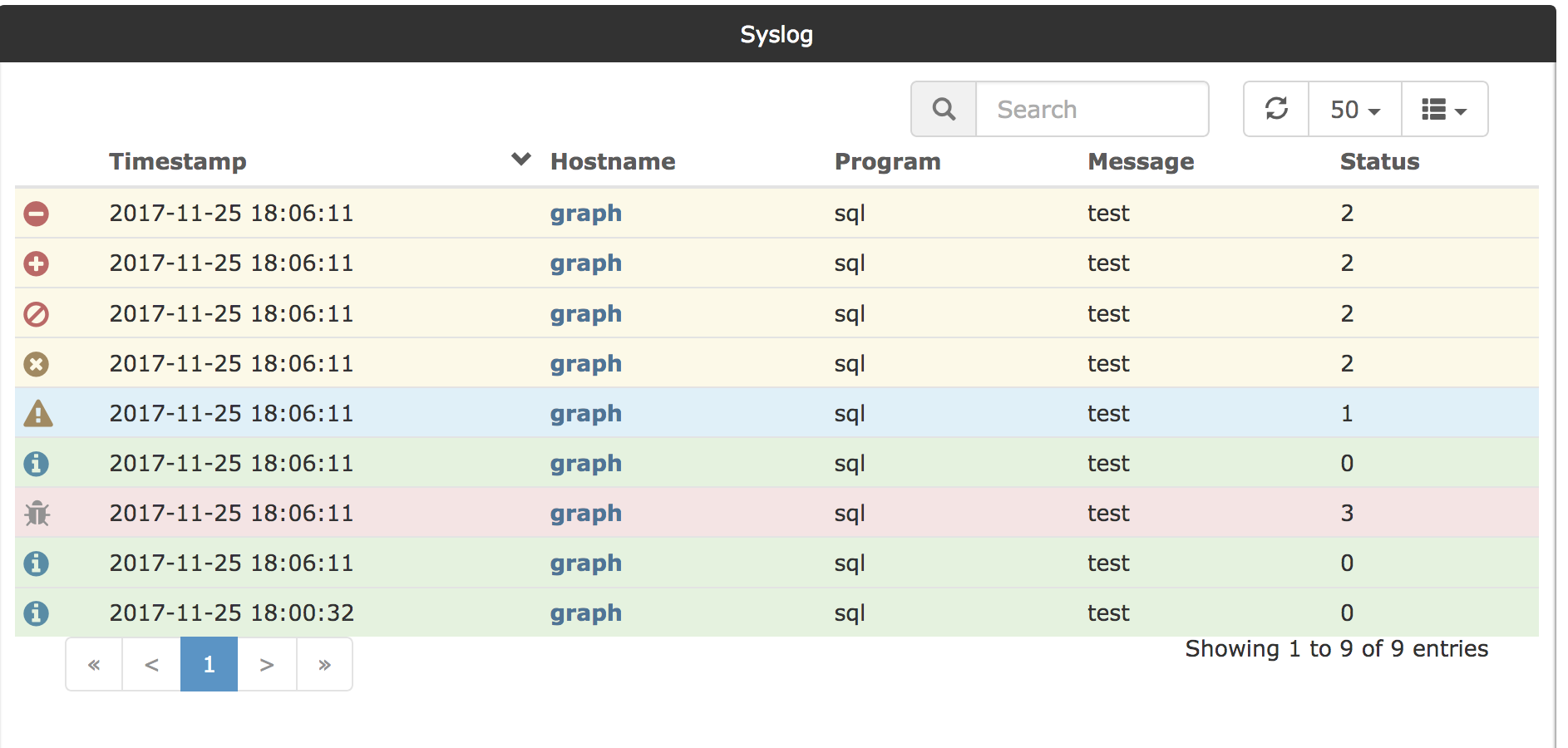The image size is (1568, 748).
Task: Open graph link in the minus-circle row
Action: [x=586, y=214]
